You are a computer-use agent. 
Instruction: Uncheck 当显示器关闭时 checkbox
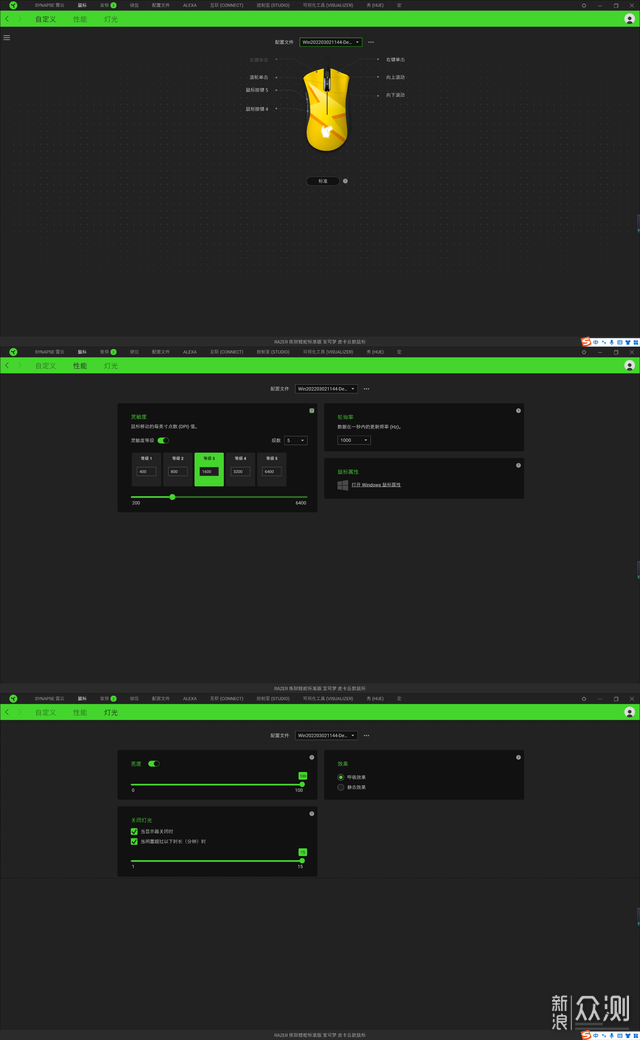click(134, 831)
